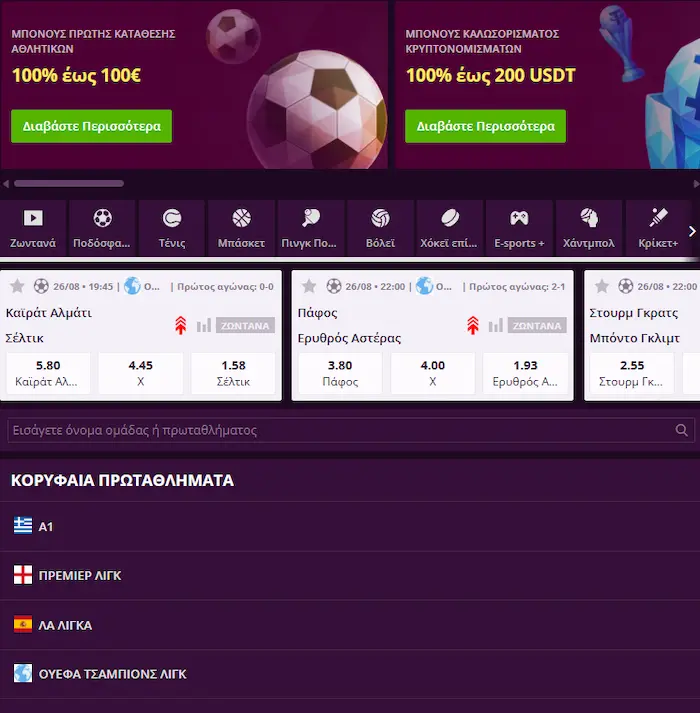Star the Στουρμ Γκρατς match
Screen dimensions: 700x713
point(601,286)
